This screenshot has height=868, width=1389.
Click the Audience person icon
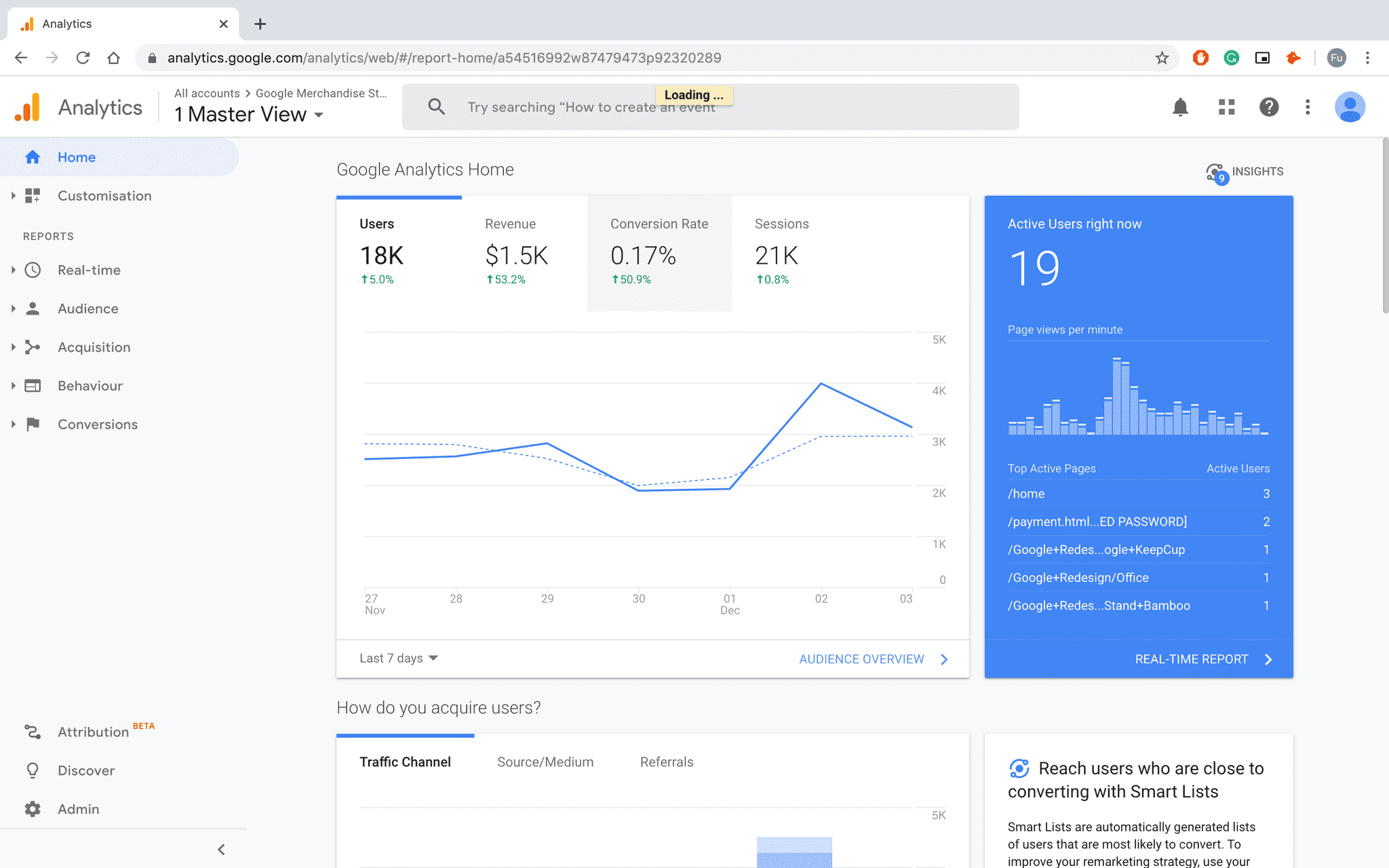click(x=33, y=309)
